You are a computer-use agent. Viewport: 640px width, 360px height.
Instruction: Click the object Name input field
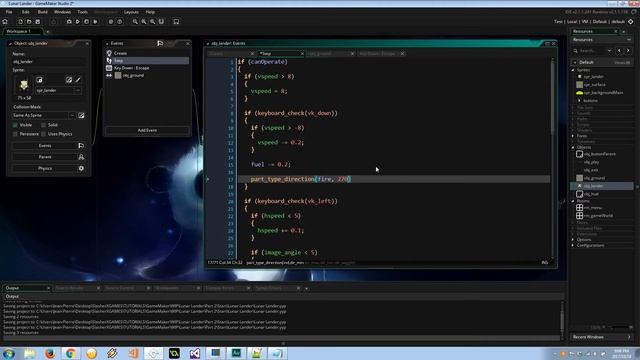pos(49,62)
